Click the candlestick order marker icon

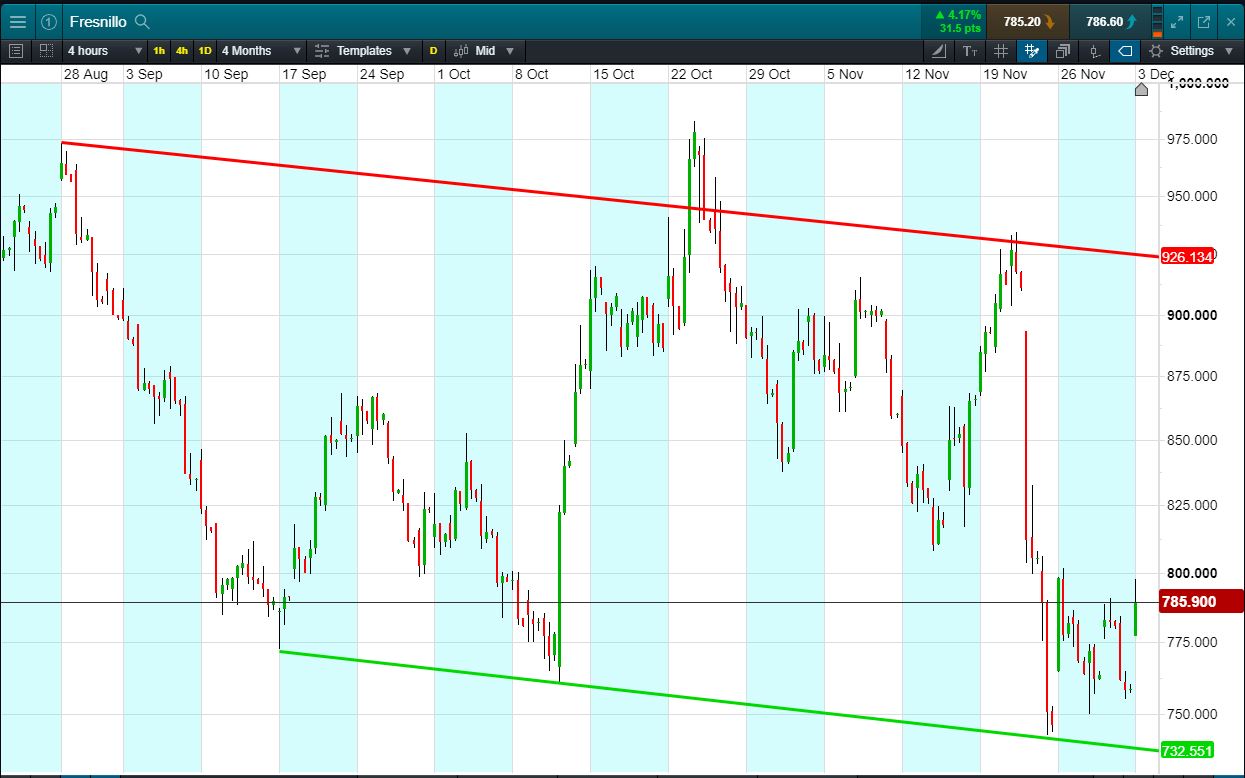(1095, 50)
